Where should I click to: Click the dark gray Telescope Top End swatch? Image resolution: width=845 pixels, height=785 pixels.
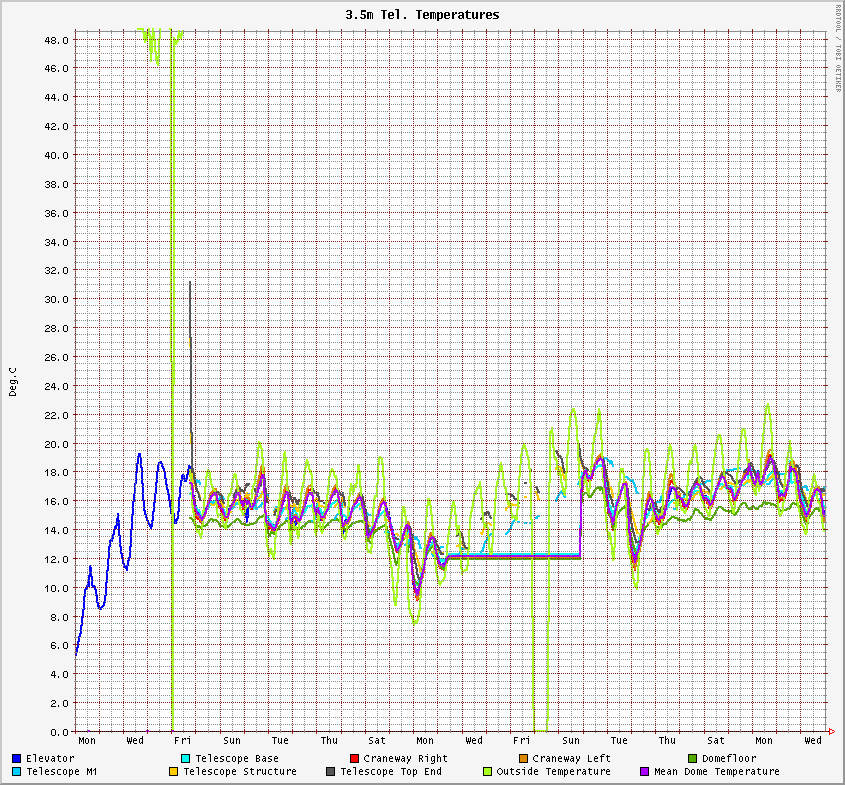[x=331, y=771]
